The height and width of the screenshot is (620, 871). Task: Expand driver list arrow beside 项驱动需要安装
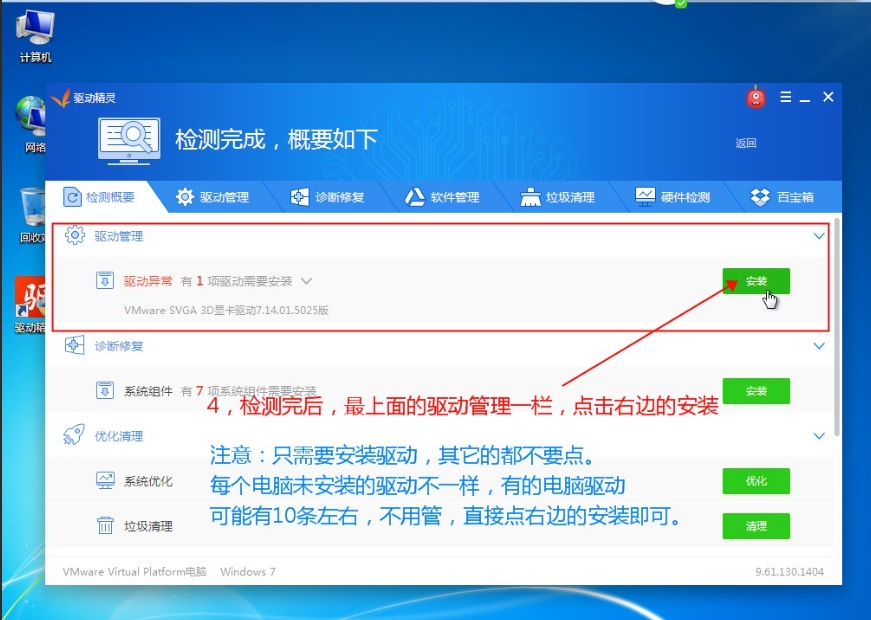point(306,282)
